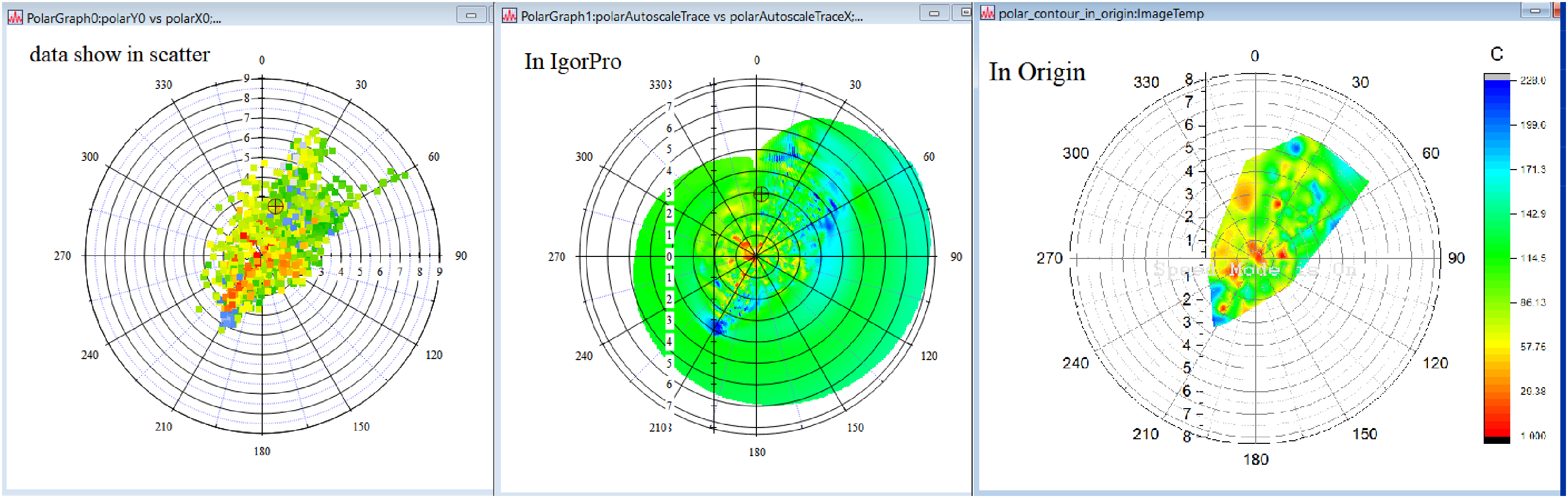Click the PolarGraph0 window graph icon
The image size is (1568, 498).
[x=15, y=18]
